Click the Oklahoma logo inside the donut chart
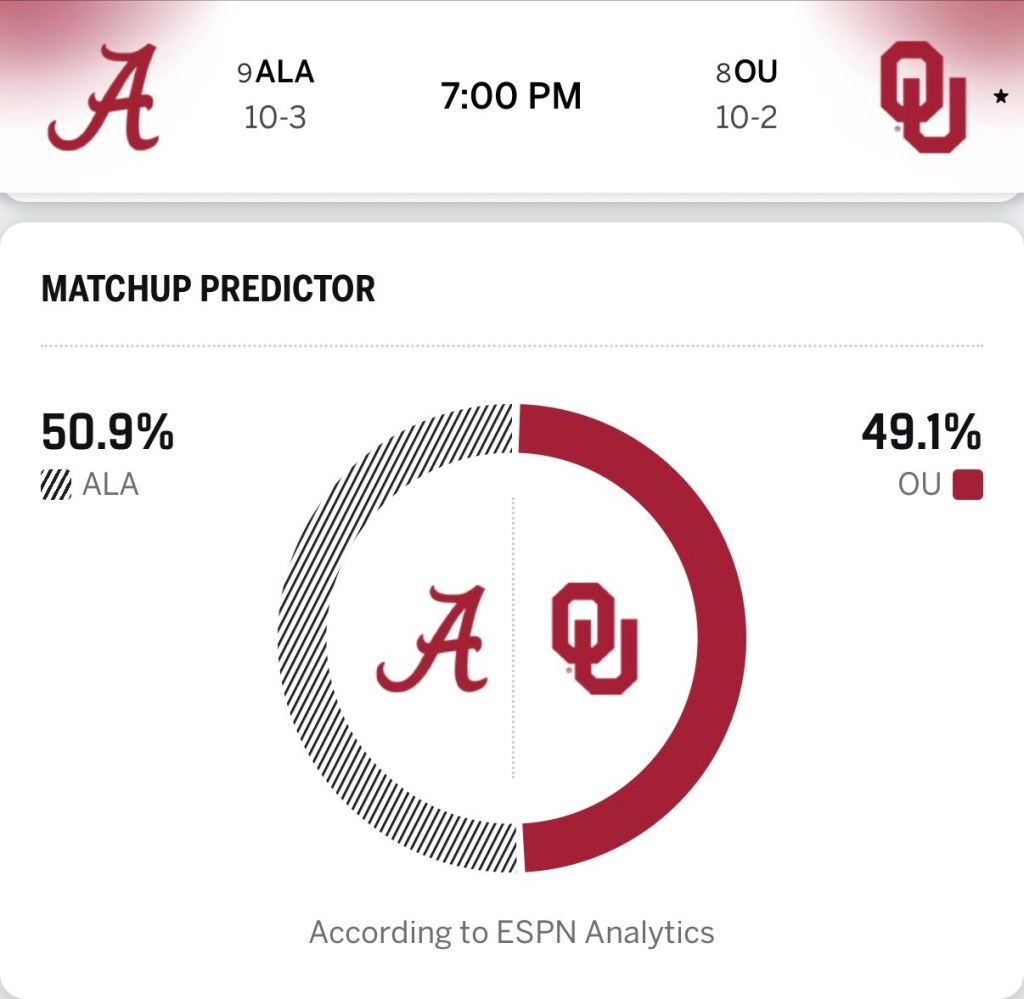The image size is (1024, 999). coord(594,639)
